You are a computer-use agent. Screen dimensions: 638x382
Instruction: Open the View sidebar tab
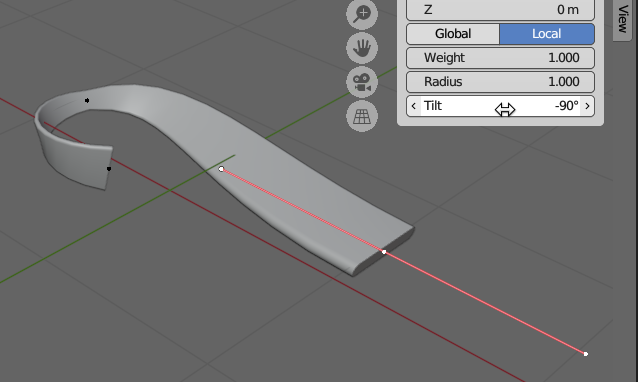coord(623,20)
